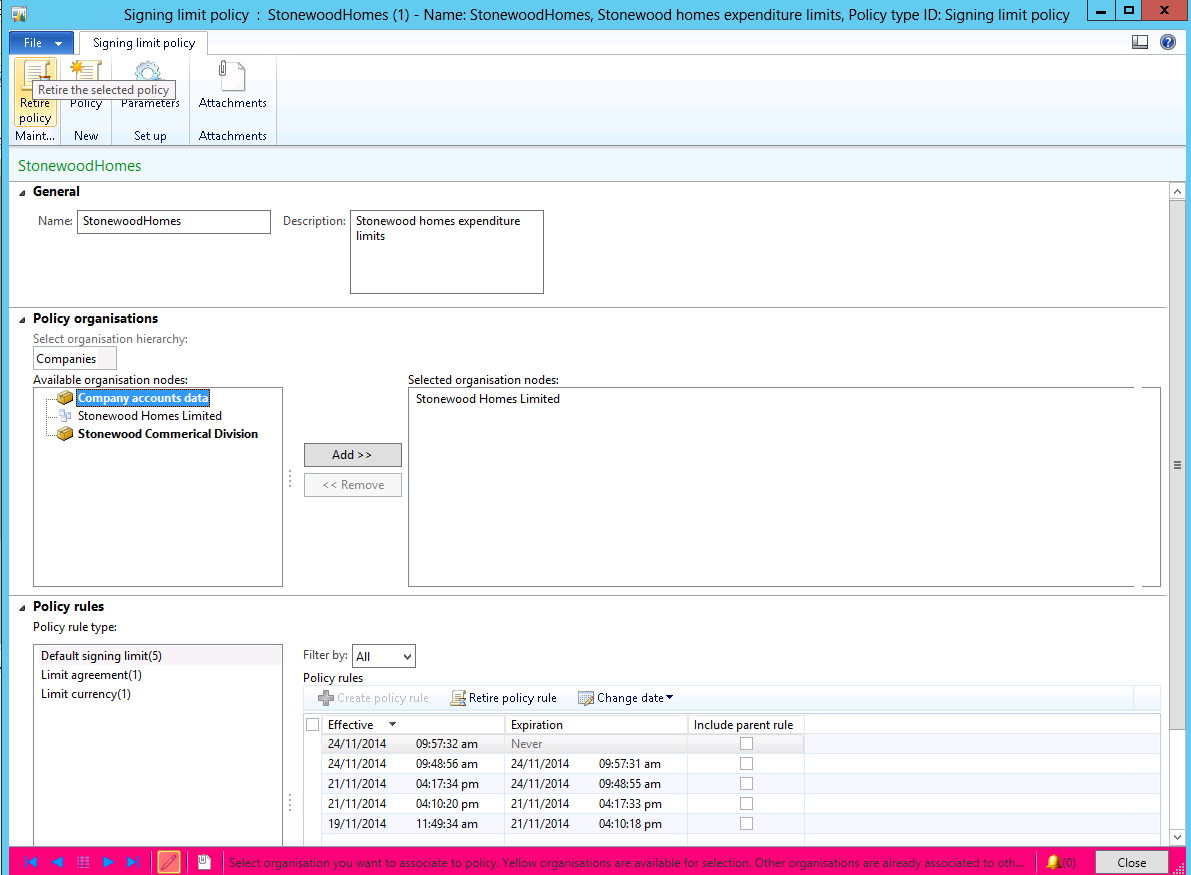
Task: Toggle the view layout icon beside help
Action: click(x=1139, y=43)
